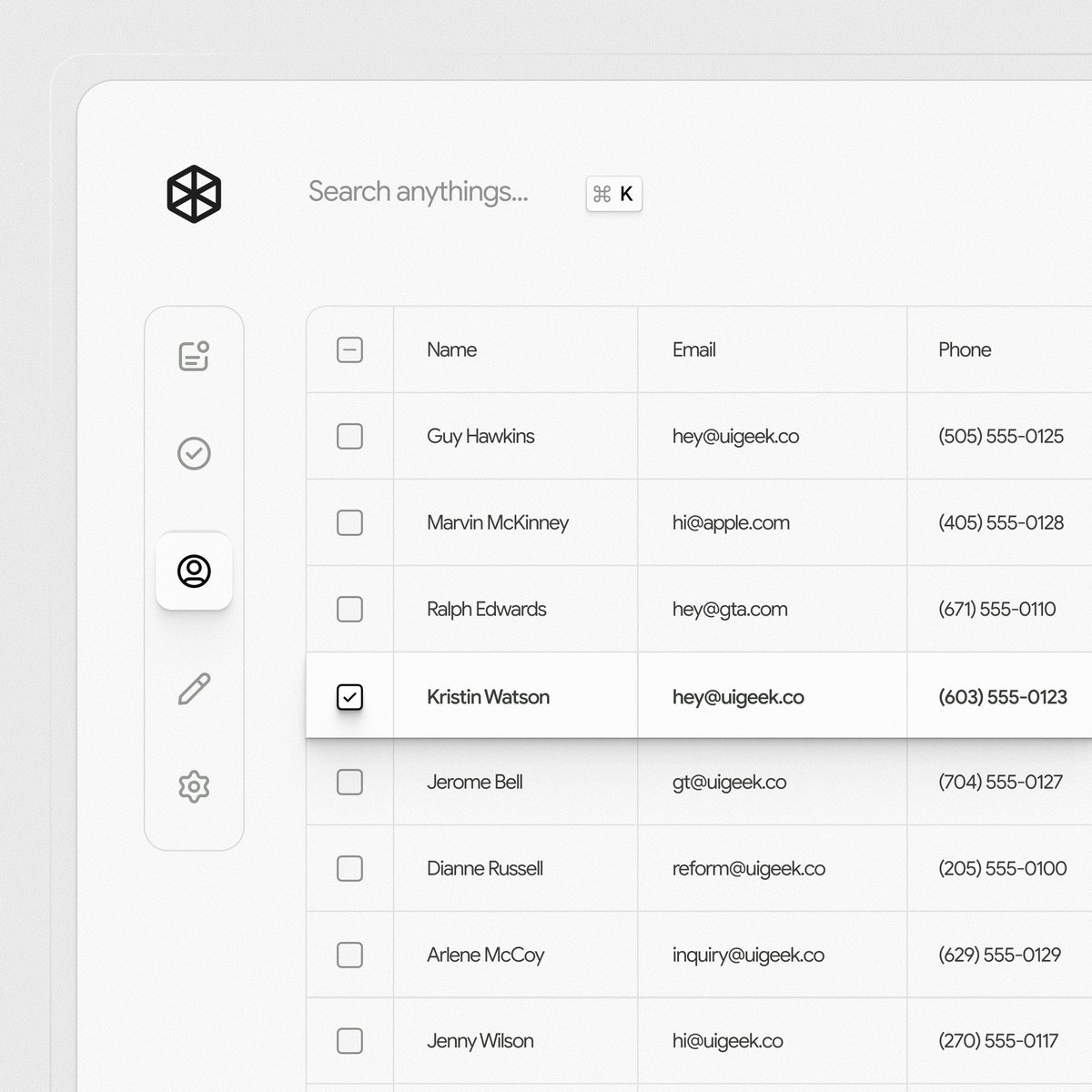Click phone number (270) 555-0117
The image size is (1092, 1092).
pos(998,1041)
